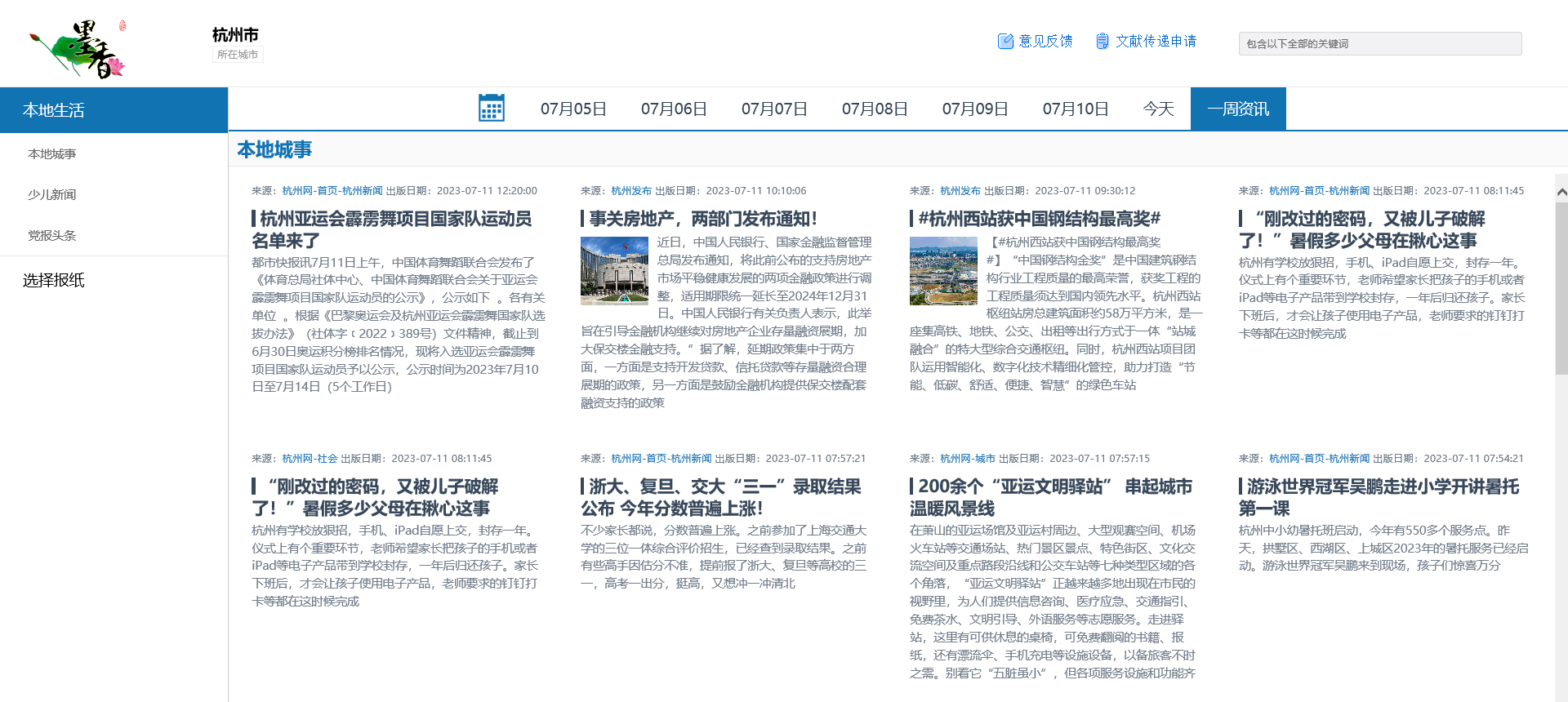1568x702 pixels.
Task: Open the 所在城市 city selector
Action: 238,55
